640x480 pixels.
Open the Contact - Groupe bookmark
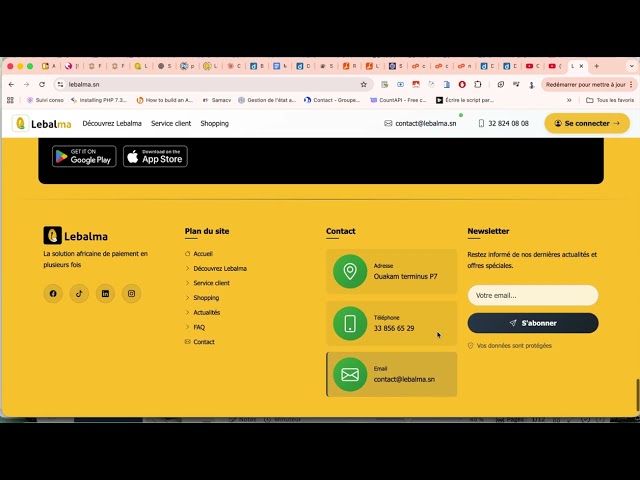point(332,100)
